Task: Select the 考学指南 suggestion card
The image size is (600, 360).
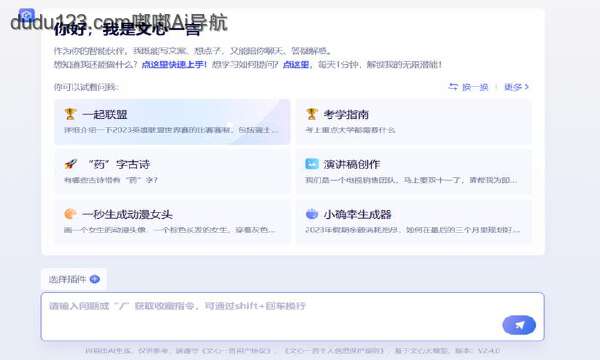Action: click(414, 122)
